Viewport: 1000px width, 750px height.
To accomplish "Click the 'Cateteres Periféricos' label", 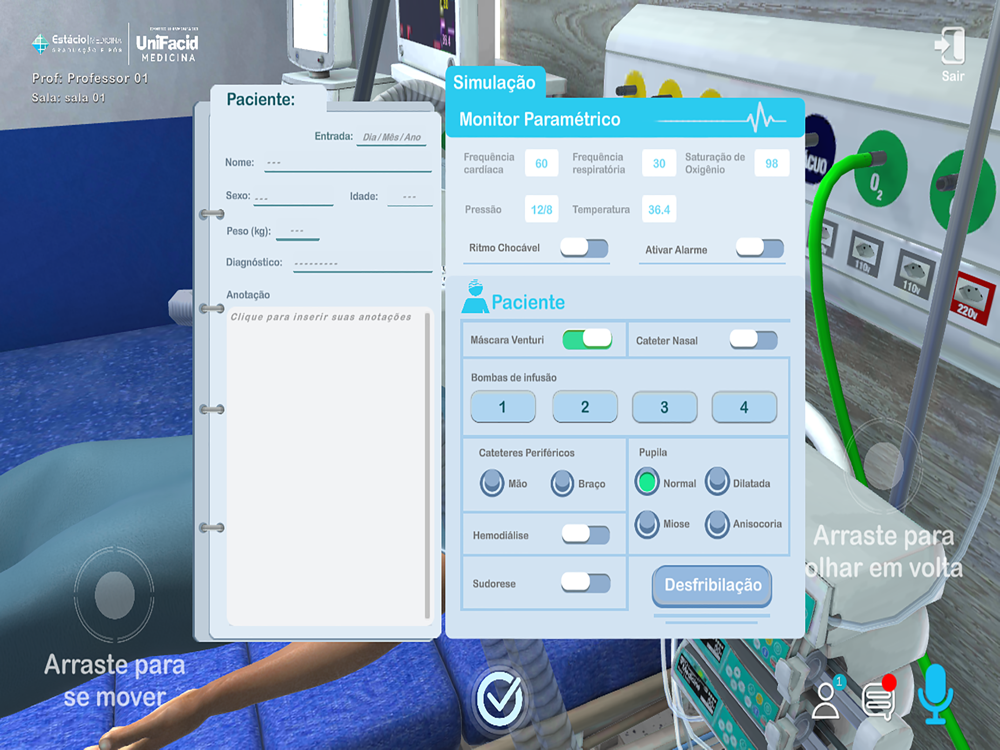I will 527,453.
